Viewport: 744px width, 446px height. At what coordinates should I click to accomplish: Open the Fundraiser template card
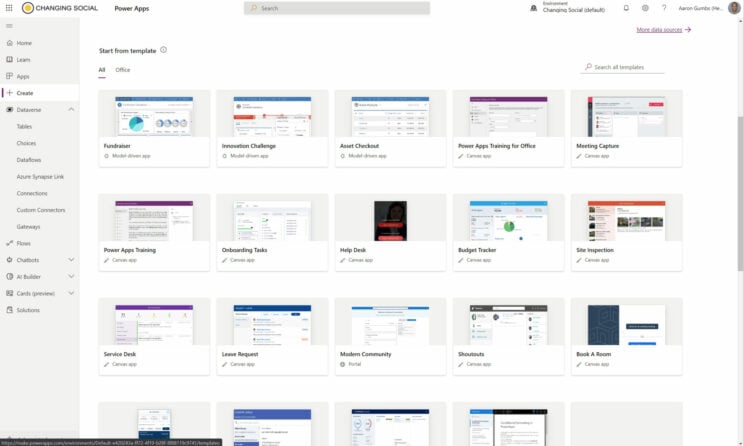(x=154, y=128)
